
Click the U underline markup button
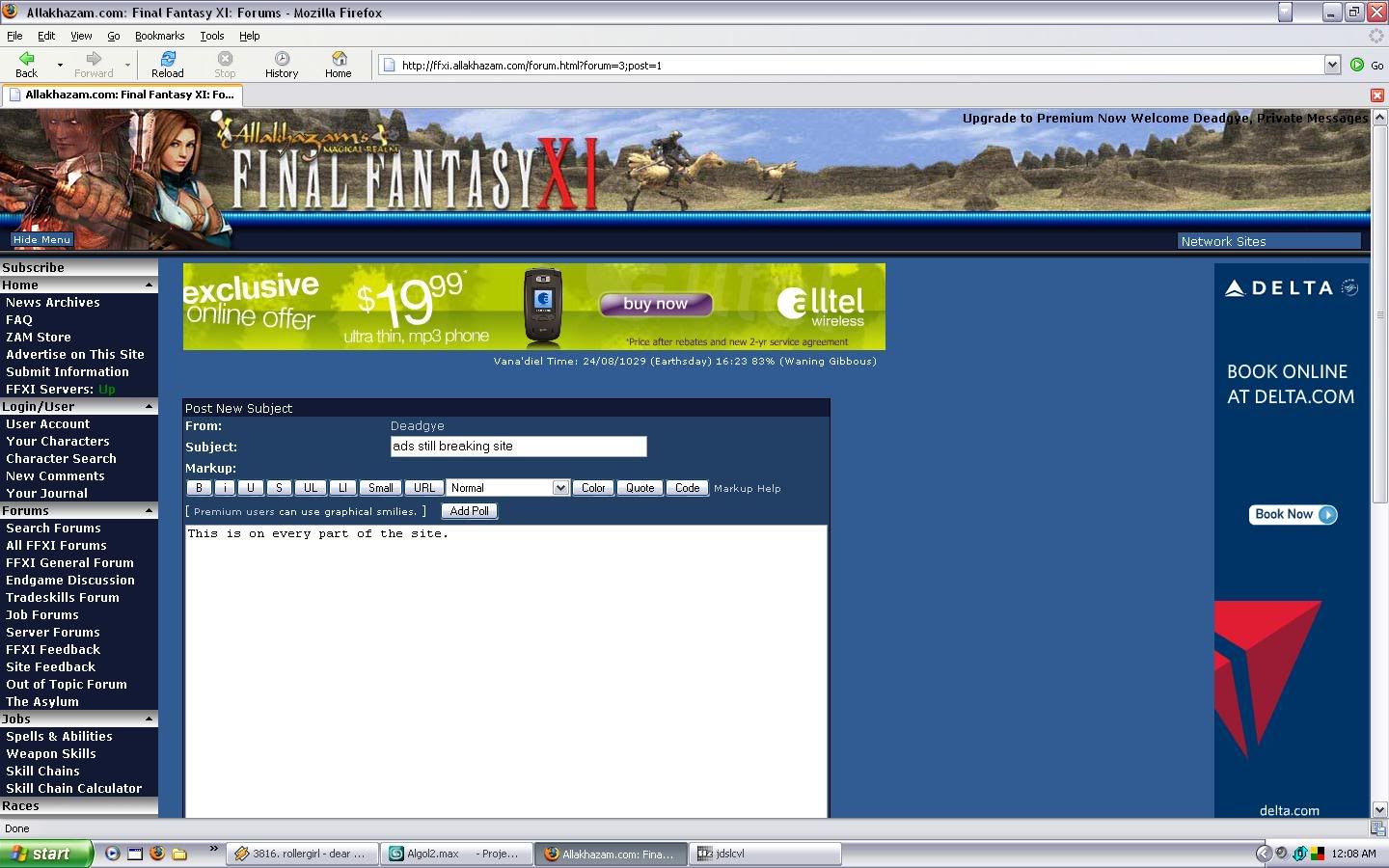click(250, 488)
